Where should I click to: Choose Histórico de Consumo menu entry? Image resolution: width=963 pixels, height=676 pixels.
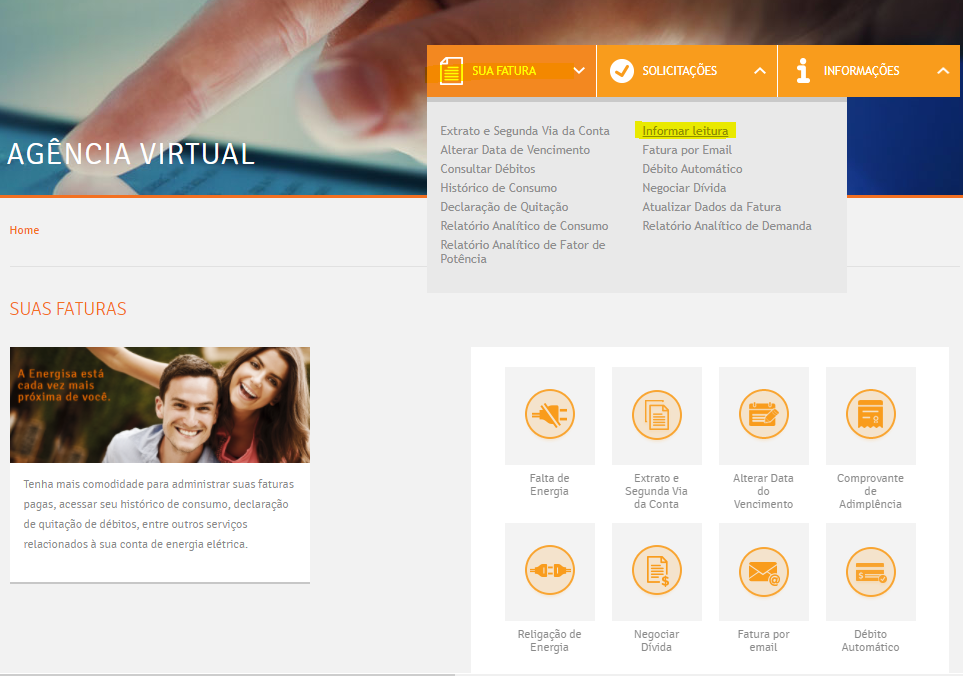pyautogui.click(x=498, y=188)
